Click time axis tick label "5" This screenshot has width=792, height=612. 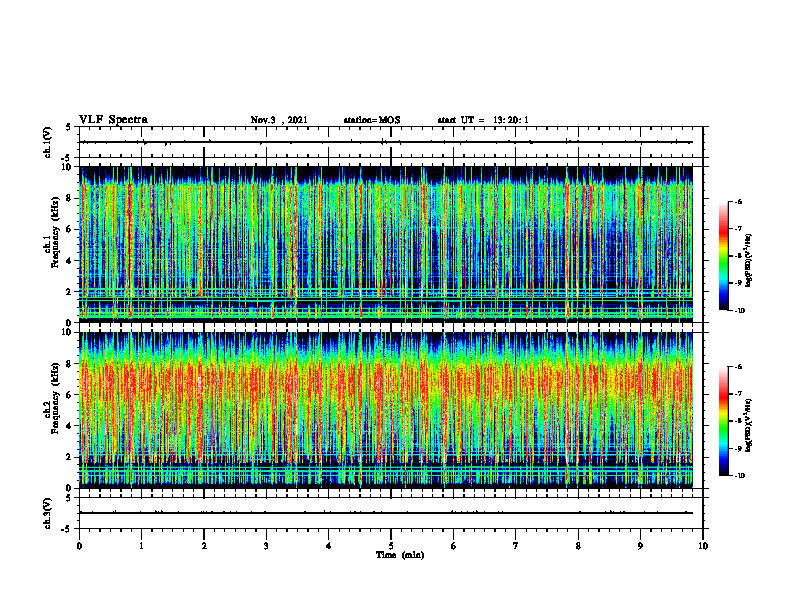[391, 546]
